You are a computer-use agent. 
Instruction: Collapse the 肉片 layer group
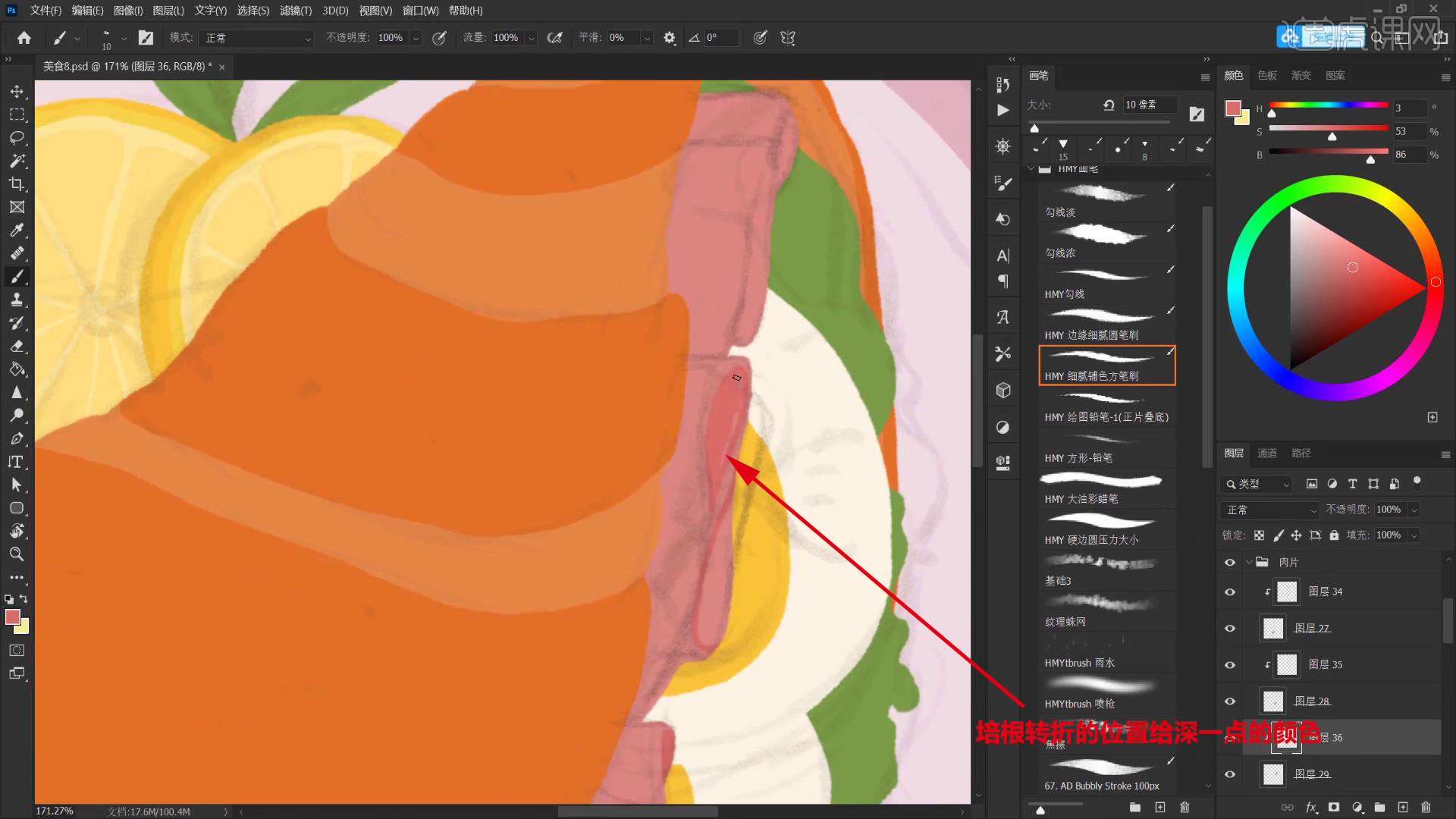[1249, 562]
